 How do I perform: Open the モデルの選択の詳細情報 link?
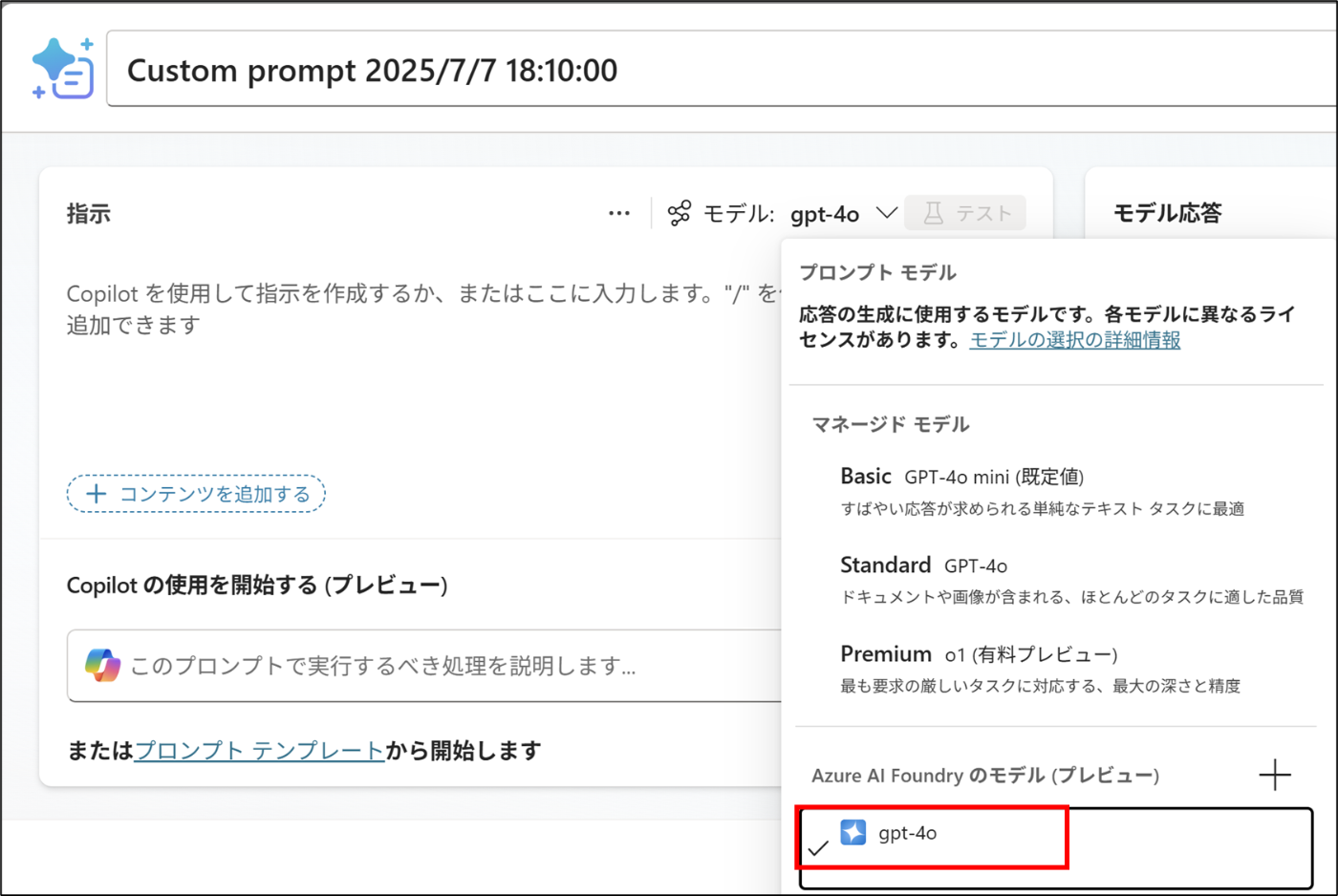tap(1075, 340)
